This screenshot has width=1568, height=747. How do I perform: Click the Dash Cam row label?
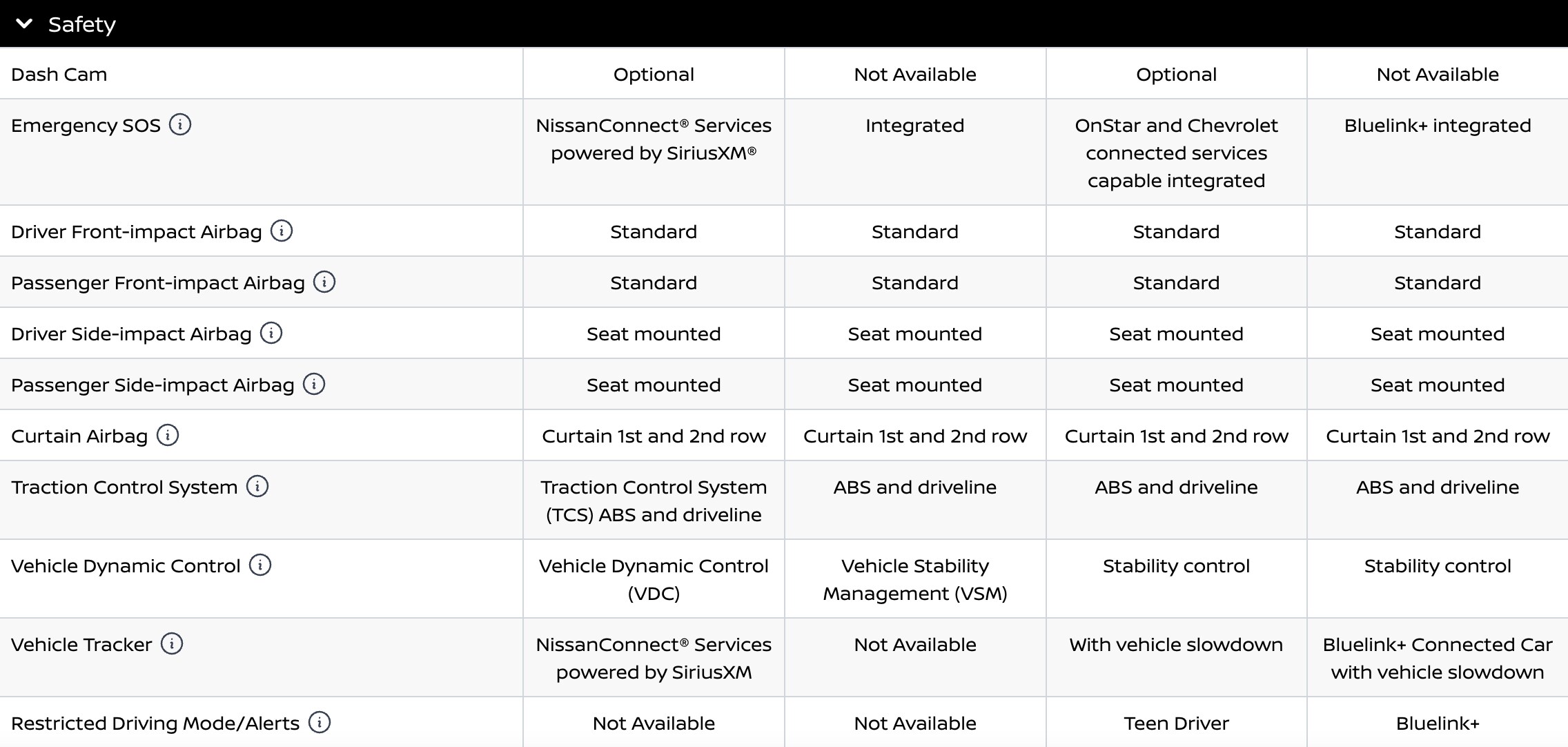coord(59,75)
